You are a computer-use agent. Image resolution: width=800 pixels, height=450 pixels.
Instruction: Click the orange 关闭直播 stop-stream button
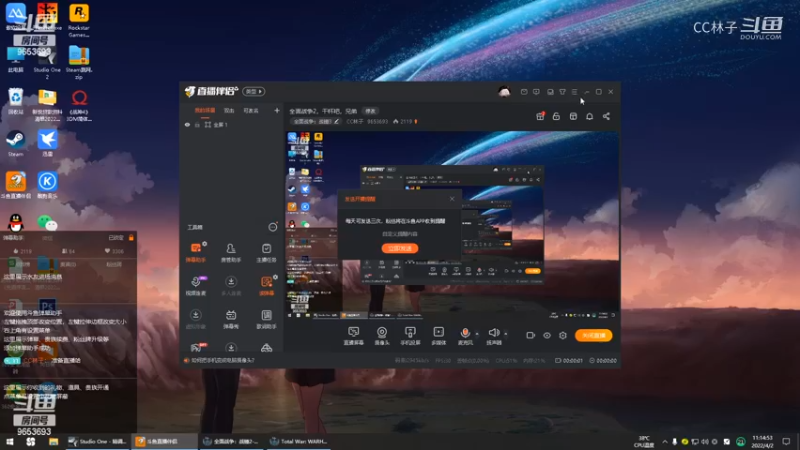(x=594, y=335)
